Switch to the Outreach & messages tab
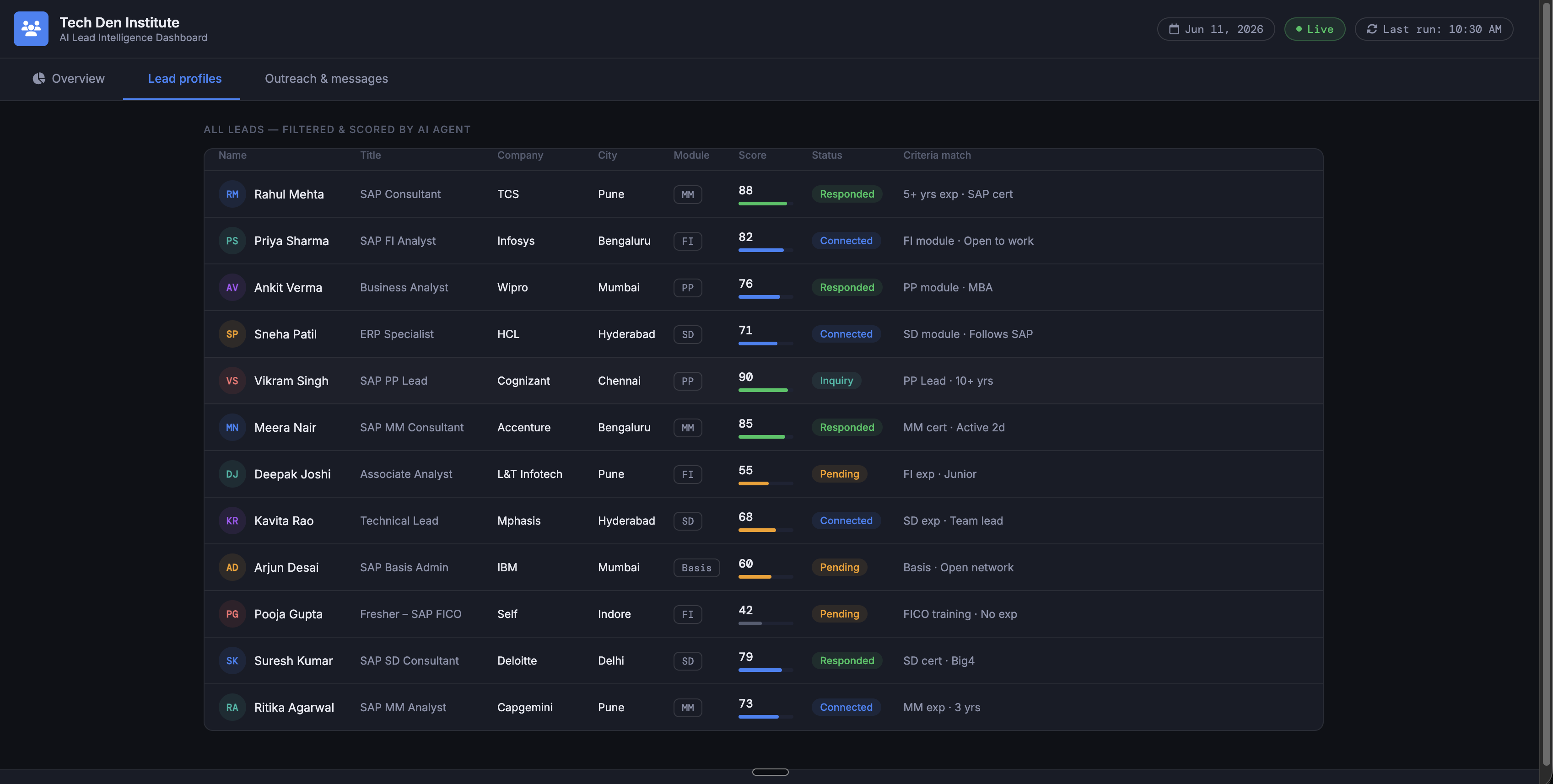This screenshot has height=784, width=1553. coord(326,78)
